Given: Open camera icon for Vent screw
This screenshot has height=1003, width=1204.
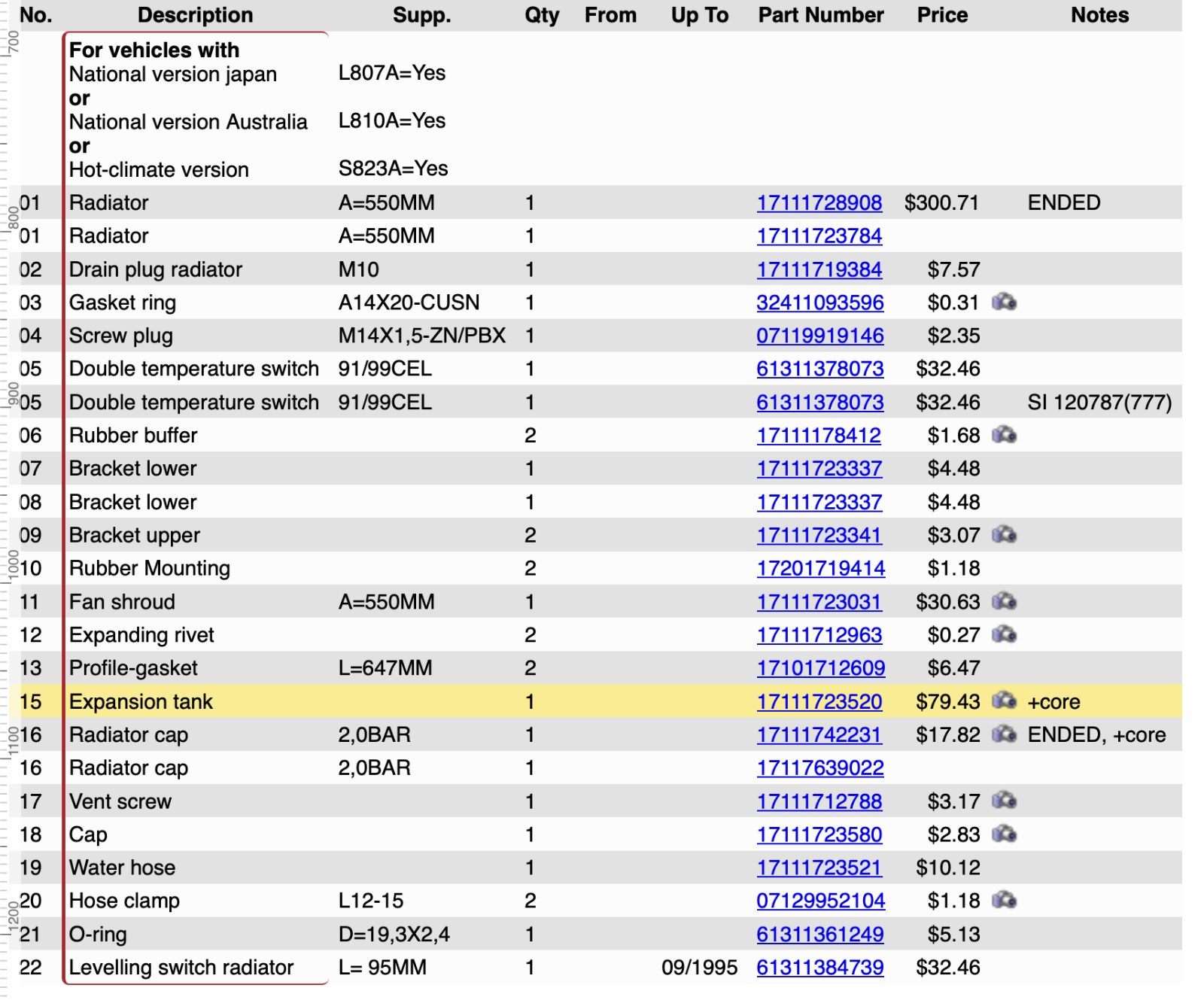Looking at the screenshot, I should click(x=1004, y=801).
